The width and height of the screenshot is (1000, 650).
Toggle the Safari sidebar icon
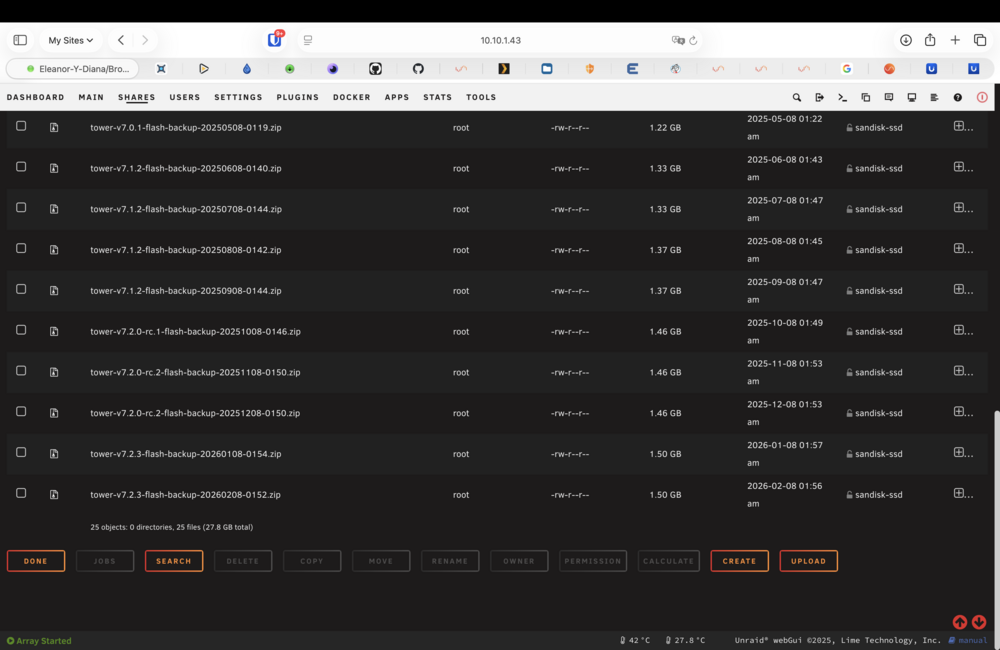tap(20, 40)
